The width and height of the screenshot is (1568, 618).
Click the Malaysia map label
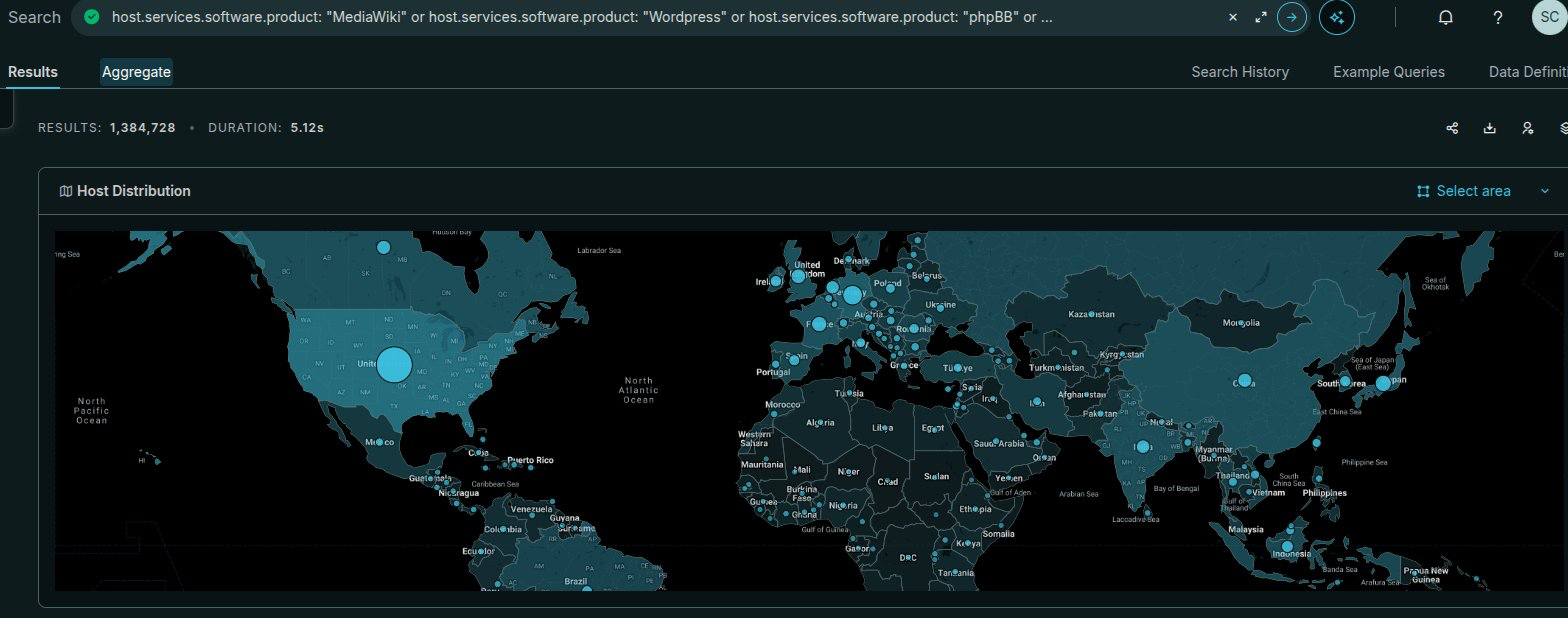pos(1247,529)
